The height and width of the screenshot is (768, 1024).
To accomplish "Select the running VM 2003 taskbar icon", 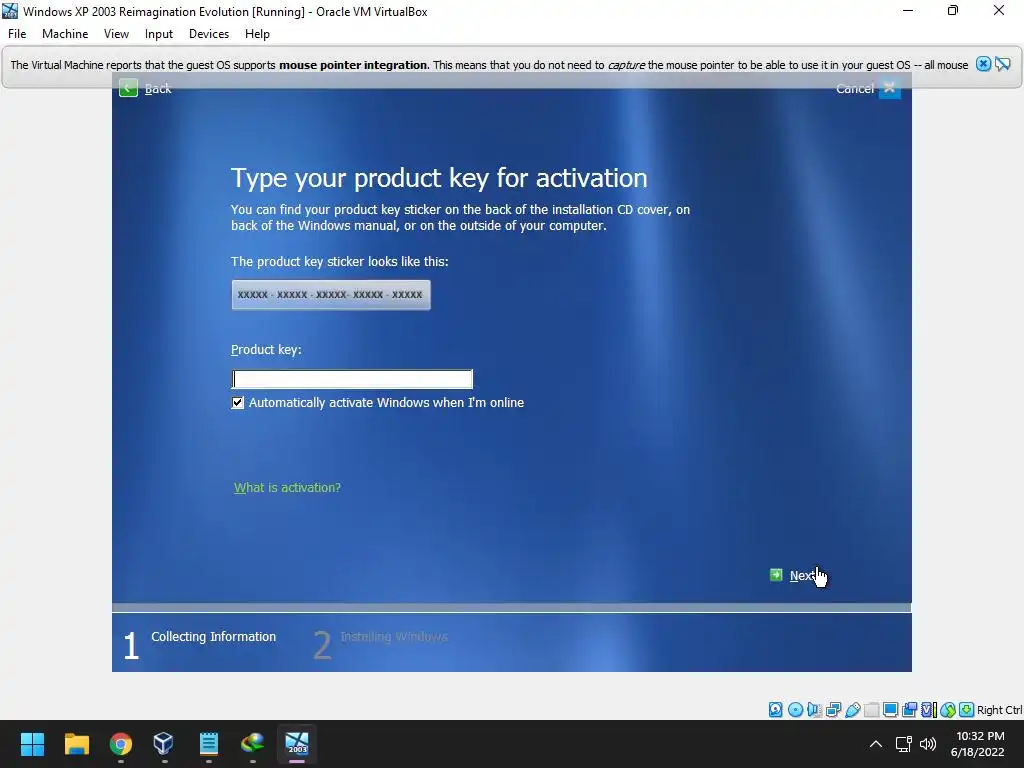I will coord(297,743).
